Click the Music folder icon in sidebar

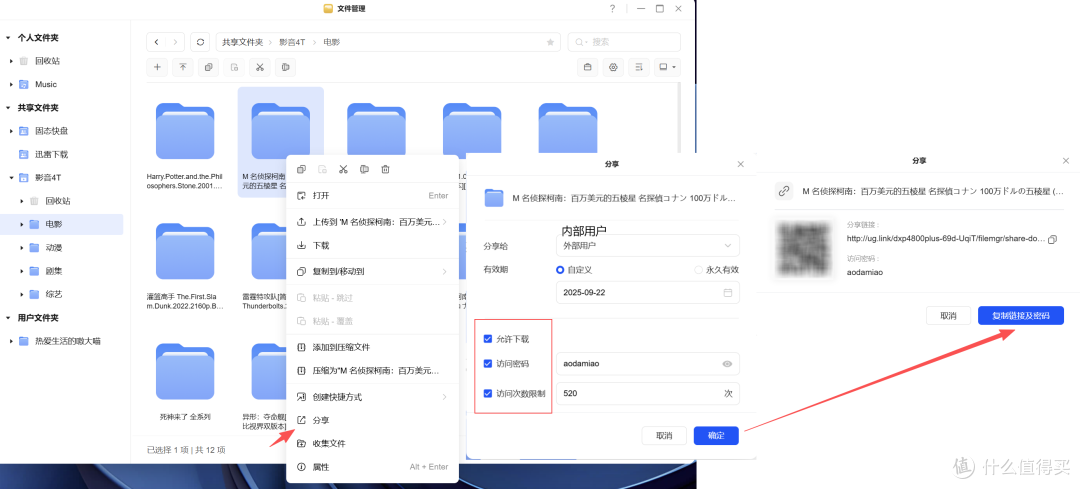[x=24, y=84]
